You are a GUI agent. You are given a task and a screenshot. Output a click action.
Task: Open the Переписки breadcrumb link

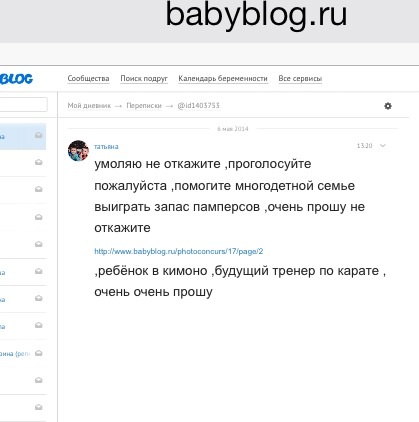click(x=144, y=106)
